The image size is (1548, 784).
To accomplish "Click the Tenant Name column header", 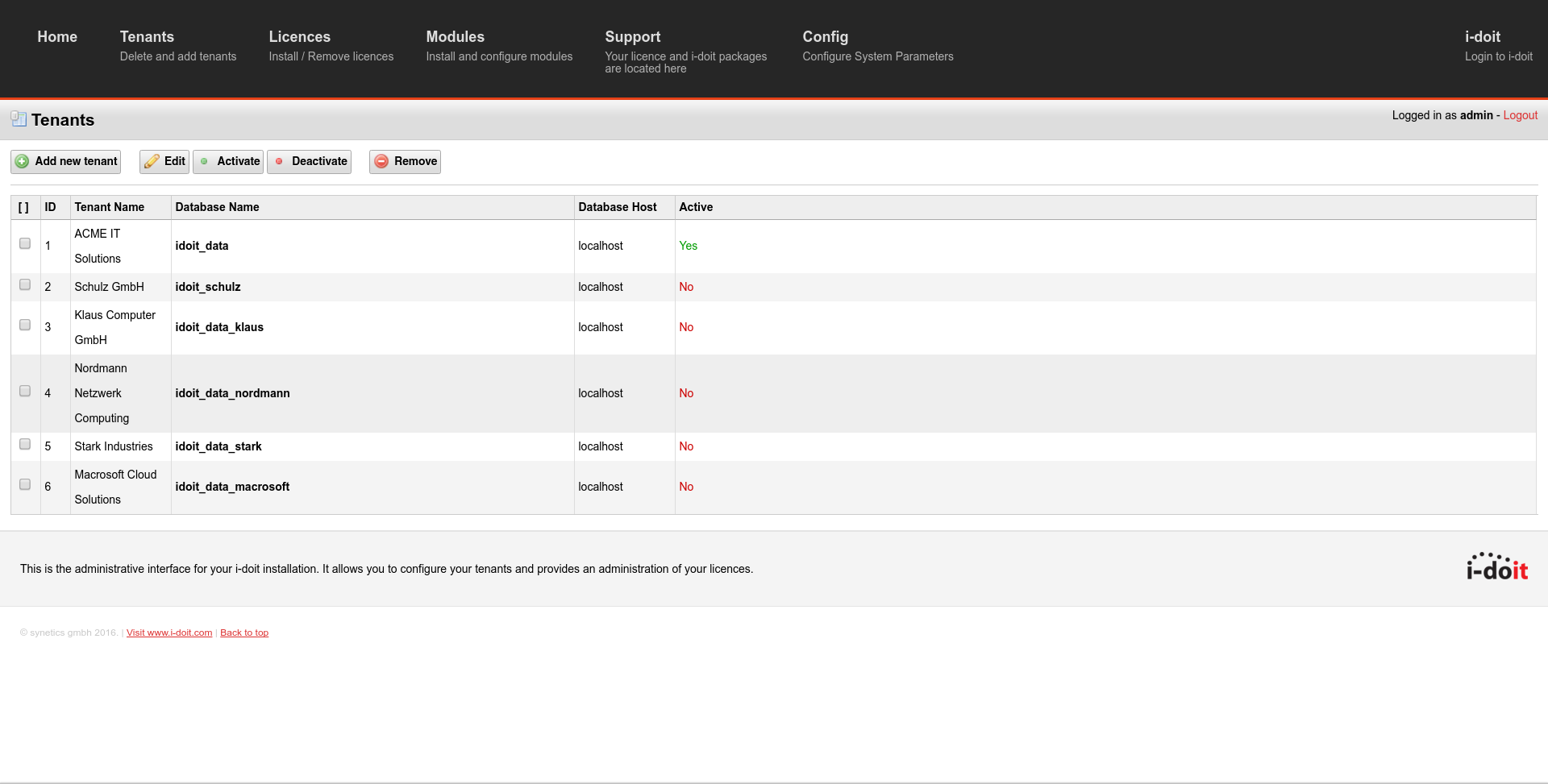I will click(x=110, y=207).
